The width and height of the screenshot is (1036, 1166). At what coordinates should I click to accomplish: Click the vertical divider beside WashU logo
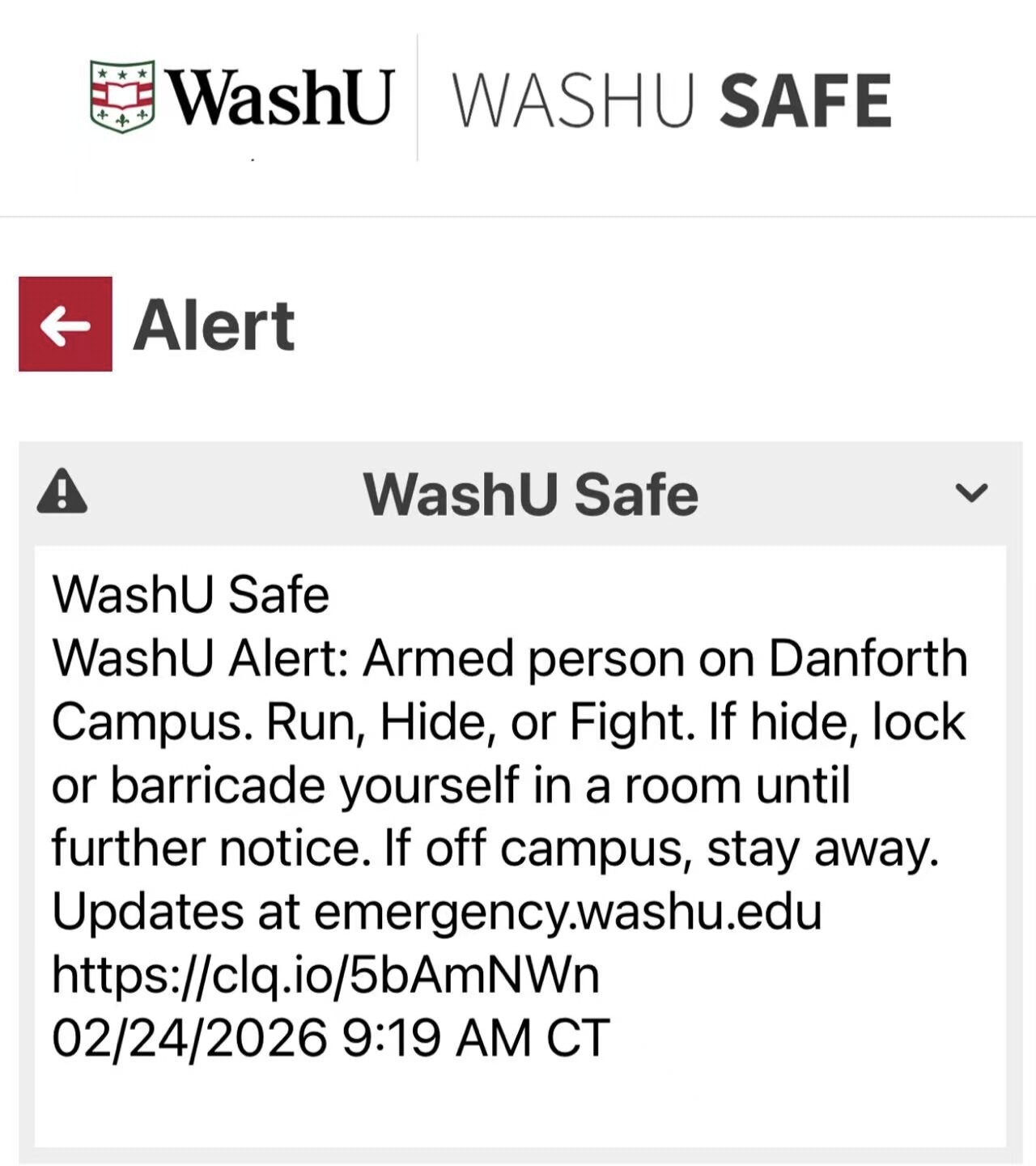pyautogui.click(x=418, y=98)
